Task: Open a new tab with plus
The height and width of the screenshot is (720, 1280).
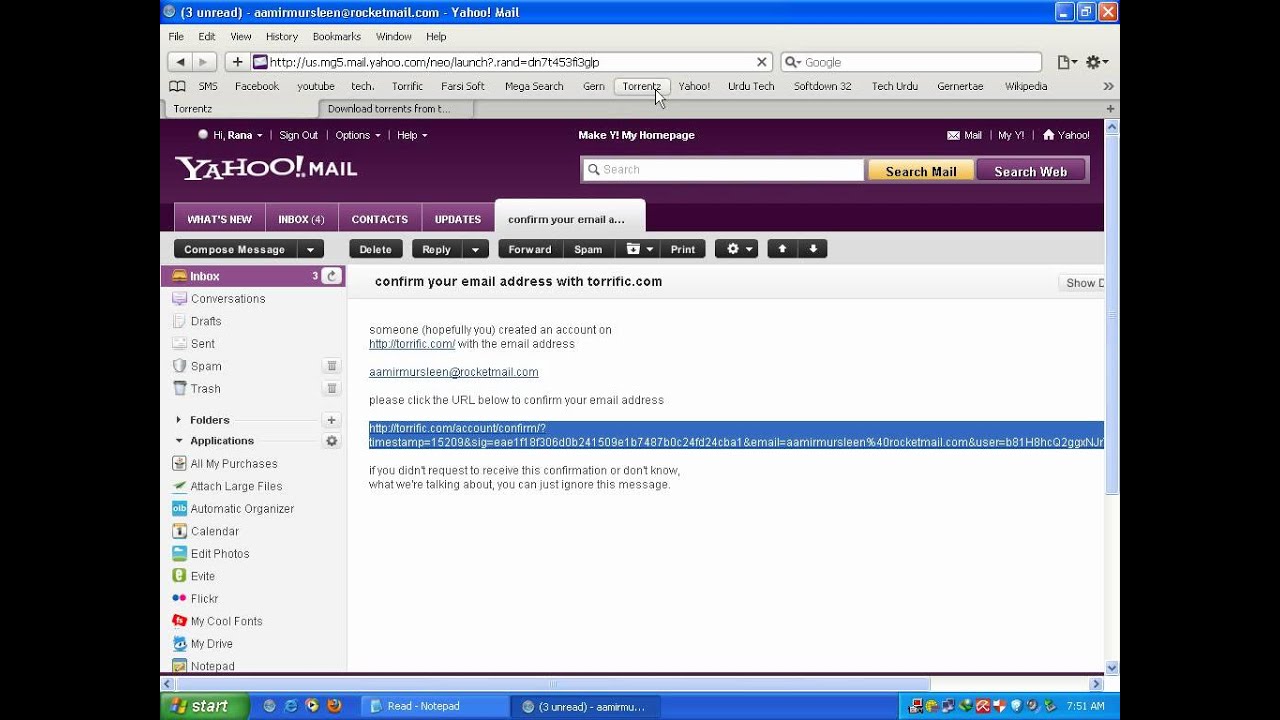Action: [1110, 108]
